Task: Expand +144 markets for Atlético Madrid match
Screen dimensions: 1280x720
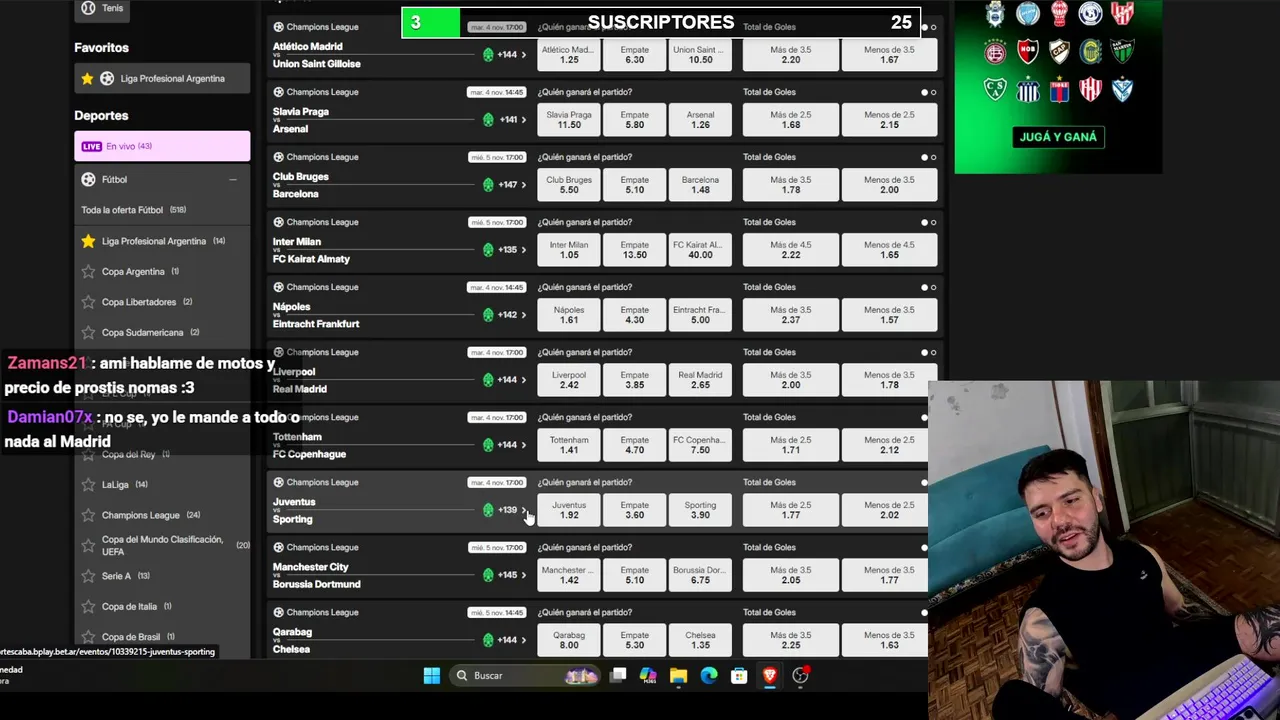Action: (512, 55)
